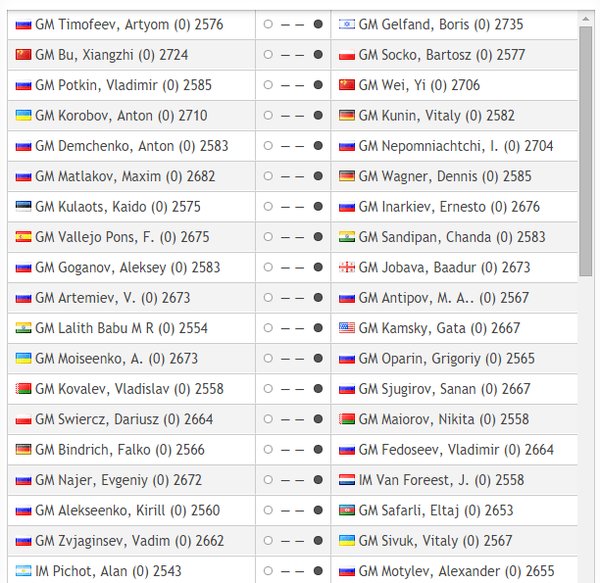Click the Azerbaijani flag beside Safarli, Eltaj
Screen dimensions: 600x583
(347, 510)
